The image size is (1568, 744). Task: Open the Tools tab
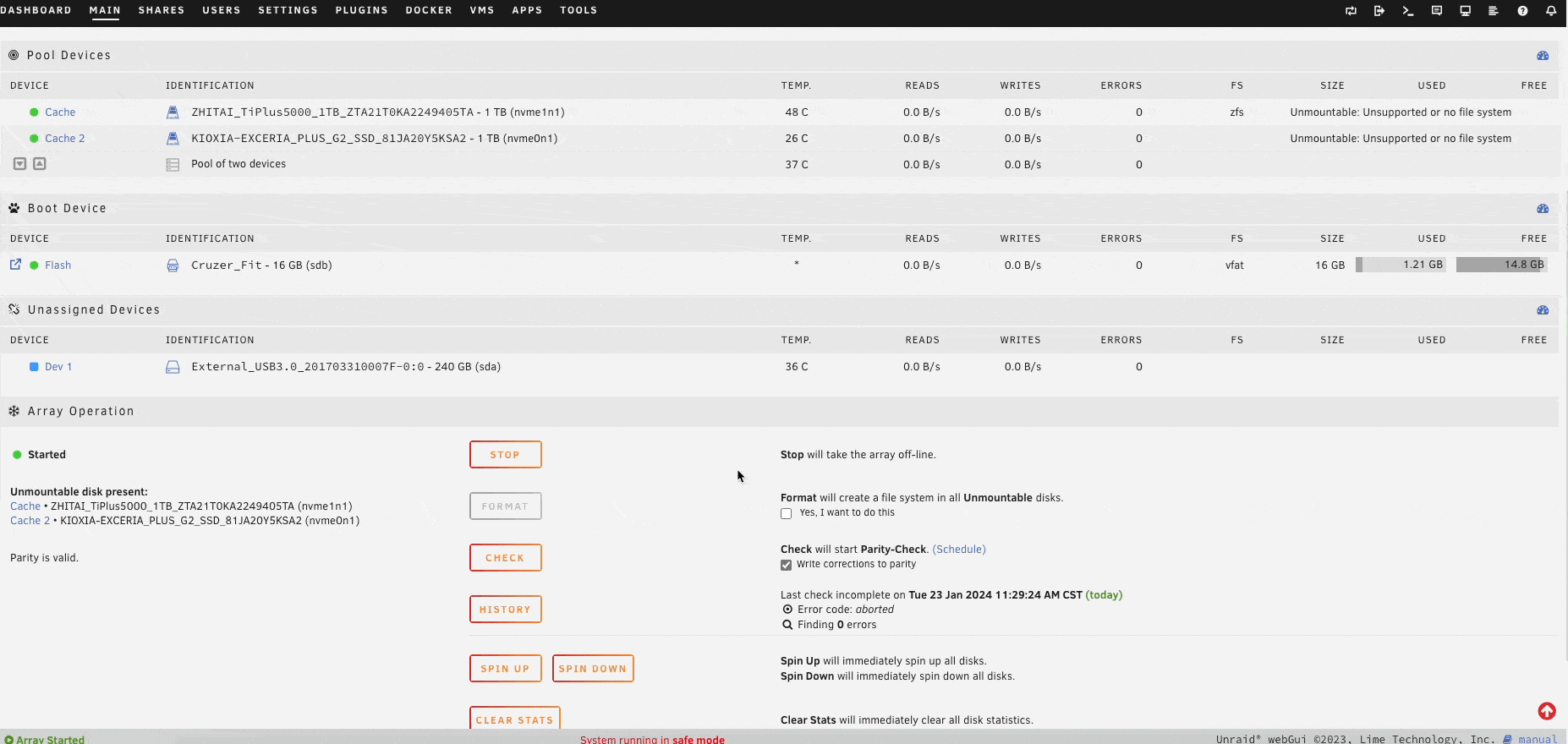[x=578, y=10]
